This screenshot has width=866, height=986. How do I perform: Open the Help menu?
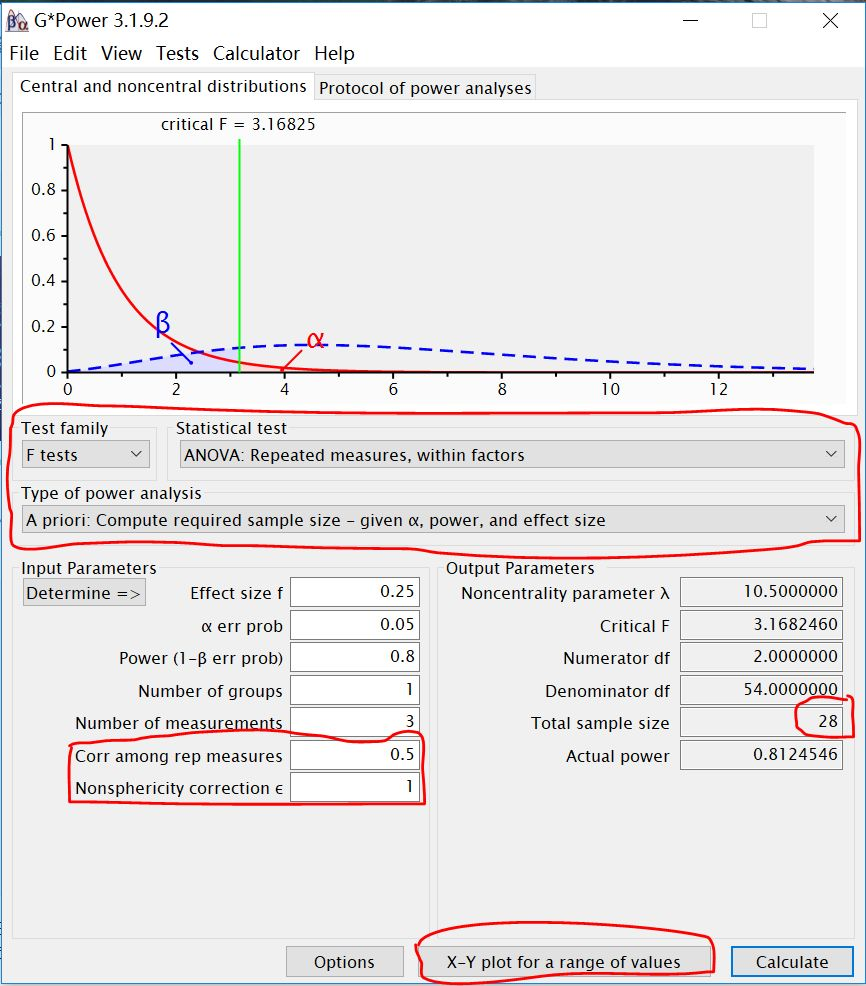click(334, 53)
